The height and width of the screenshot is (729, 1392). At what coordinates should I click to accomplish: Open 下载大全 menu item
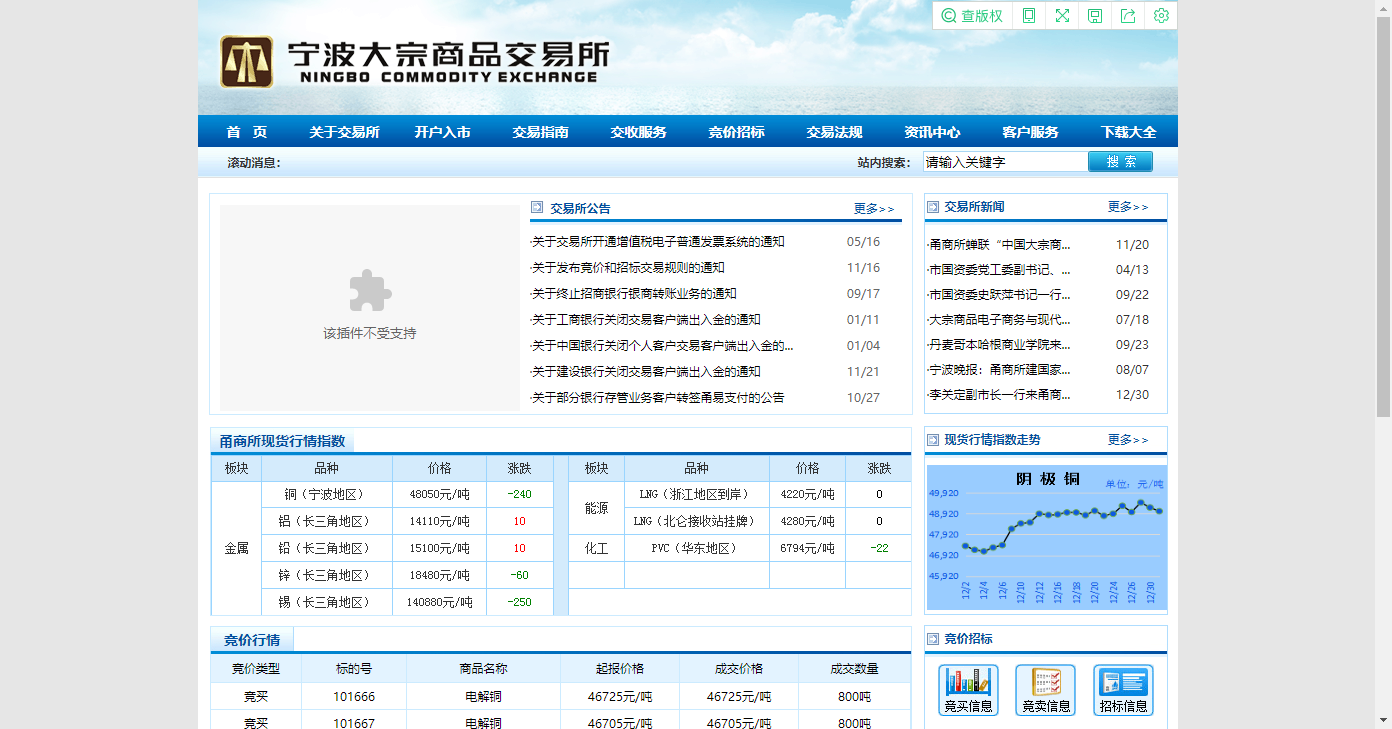tap(1129, 132)
